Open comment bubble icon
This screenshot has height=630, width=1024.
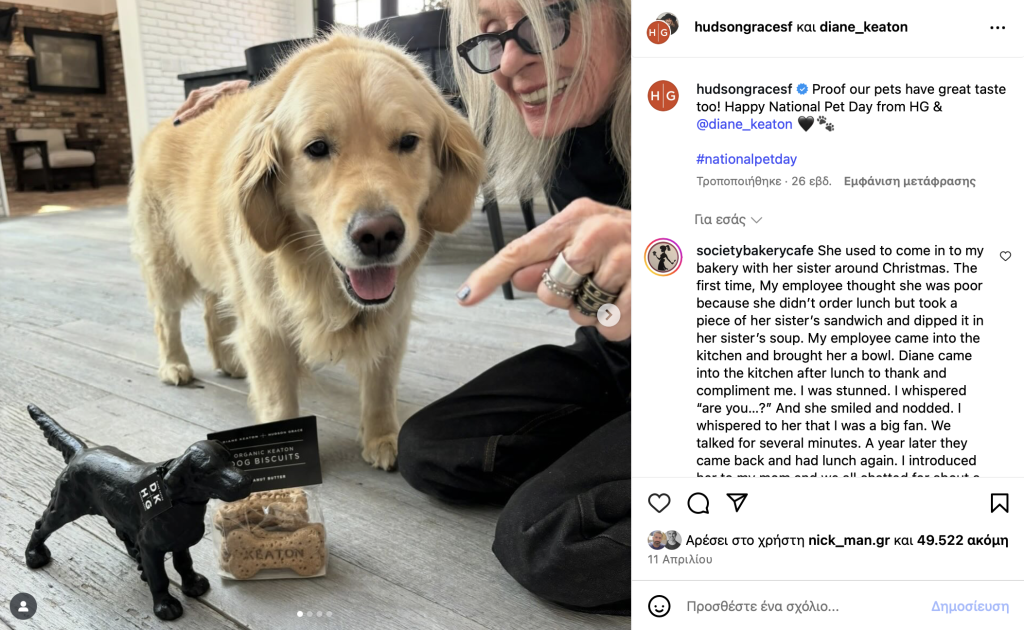coord(698,503)
